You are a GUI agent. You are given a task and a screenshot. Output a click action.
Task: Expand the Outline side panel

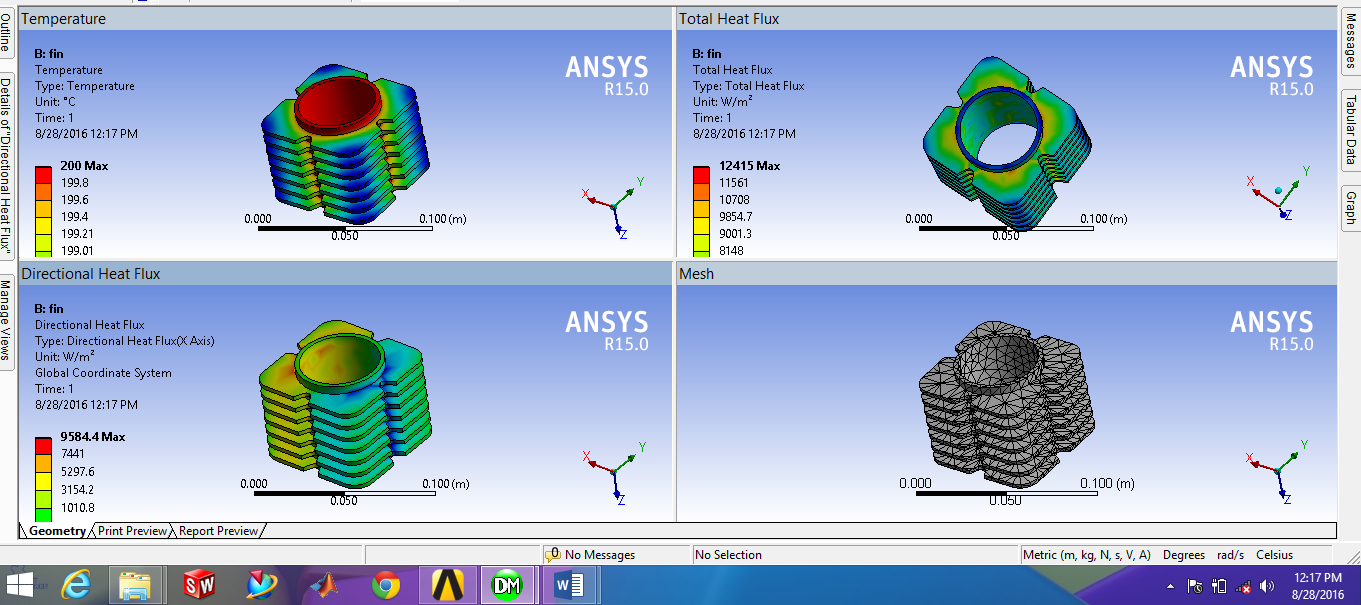point(5,34)
